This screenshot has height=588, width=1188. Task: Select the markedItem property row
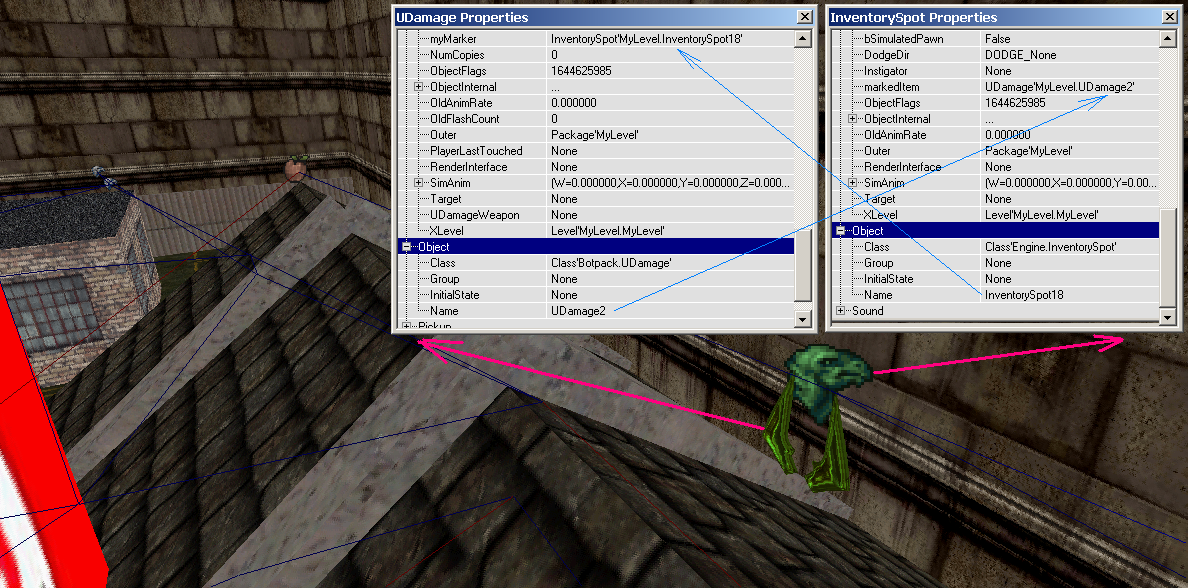pos(995,87)
